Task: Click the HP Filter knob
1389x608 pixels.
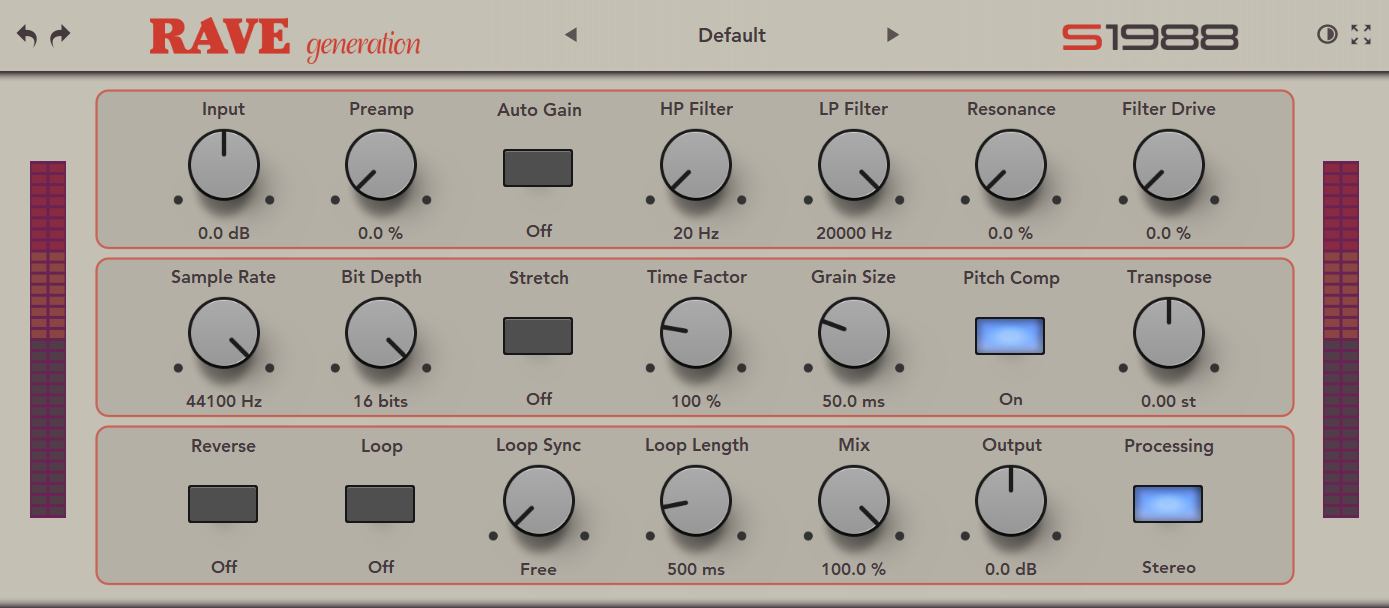Action: click(696, 165)
